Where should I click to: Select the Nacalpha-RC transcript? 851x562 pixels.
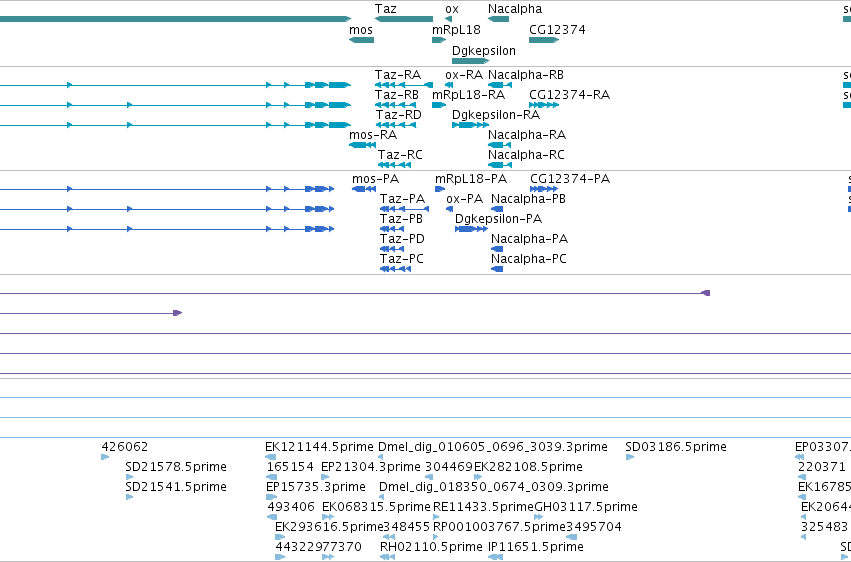(526, 155)
